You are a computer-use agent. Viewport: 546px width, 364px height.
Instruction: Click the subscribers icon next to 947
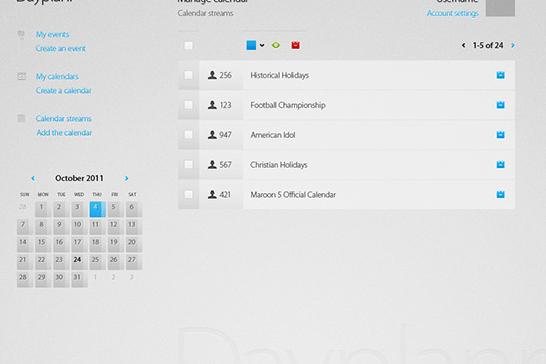pyautogui.click(x=212, y=134)
